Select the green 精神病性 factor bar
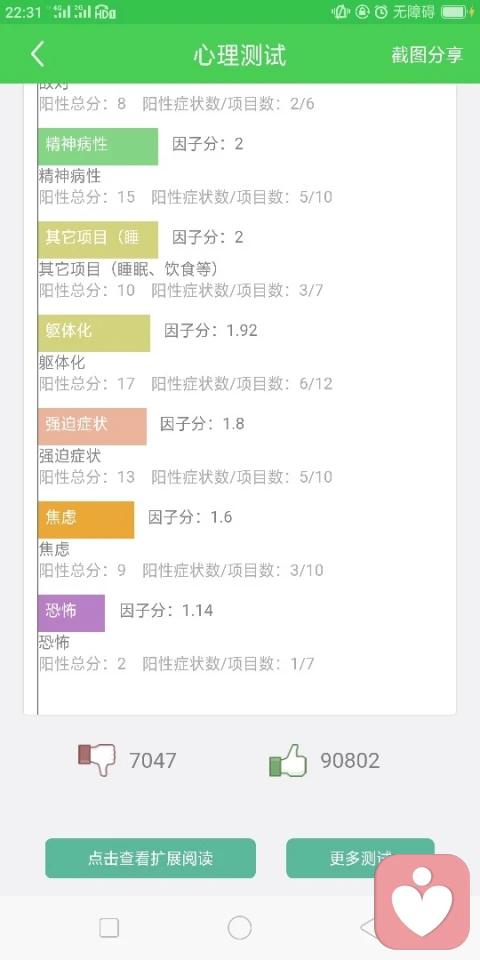The image size is (480, 960). click(x=98, y=146)
